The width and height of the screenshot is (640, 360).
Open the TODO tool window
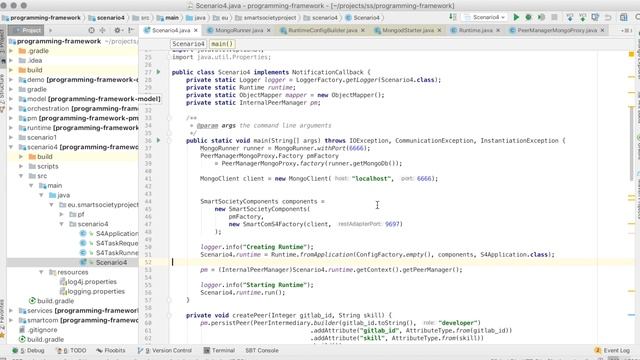point(71,351)
